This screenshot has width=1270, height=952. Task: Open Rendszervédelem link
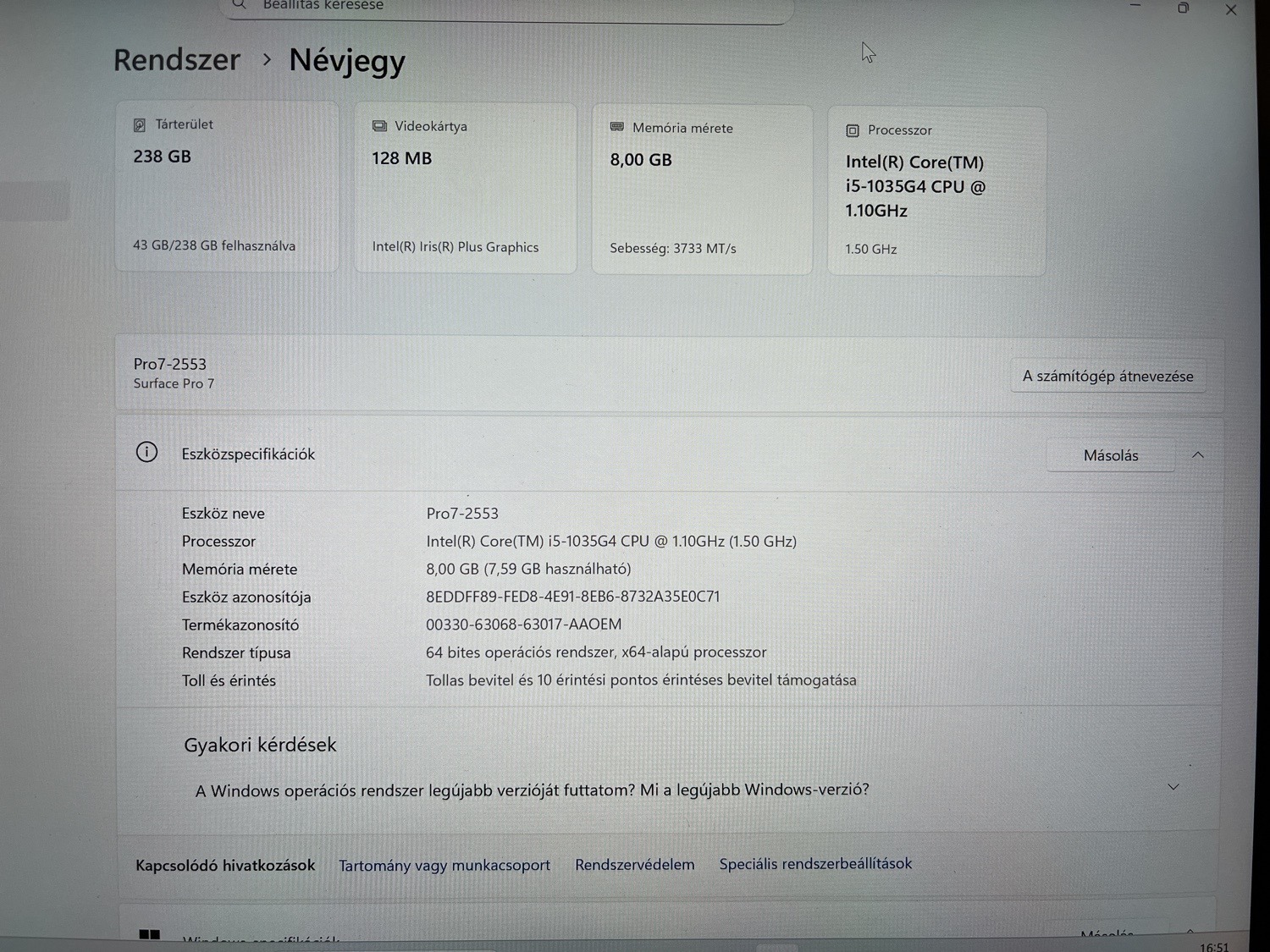click(634, 864)
